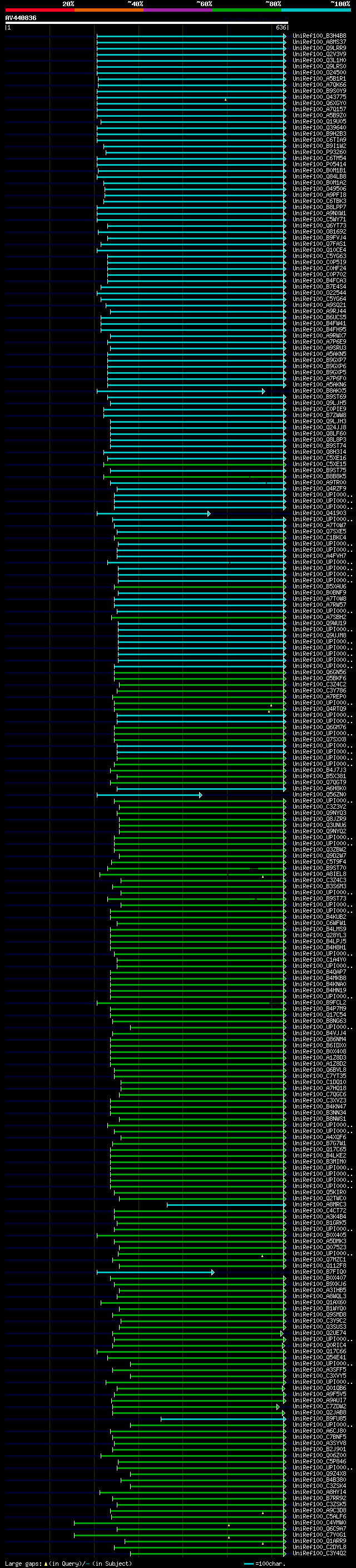Image resolution: width=356 pixels, height=1568 pixels.
Task: Click the white AV440836 query sequence bar
Action: click(147, 22)
